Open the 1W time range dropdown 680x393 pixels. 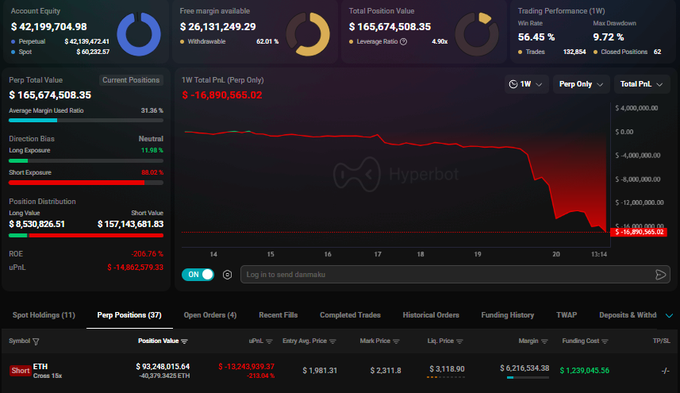(x=526, y=84)
